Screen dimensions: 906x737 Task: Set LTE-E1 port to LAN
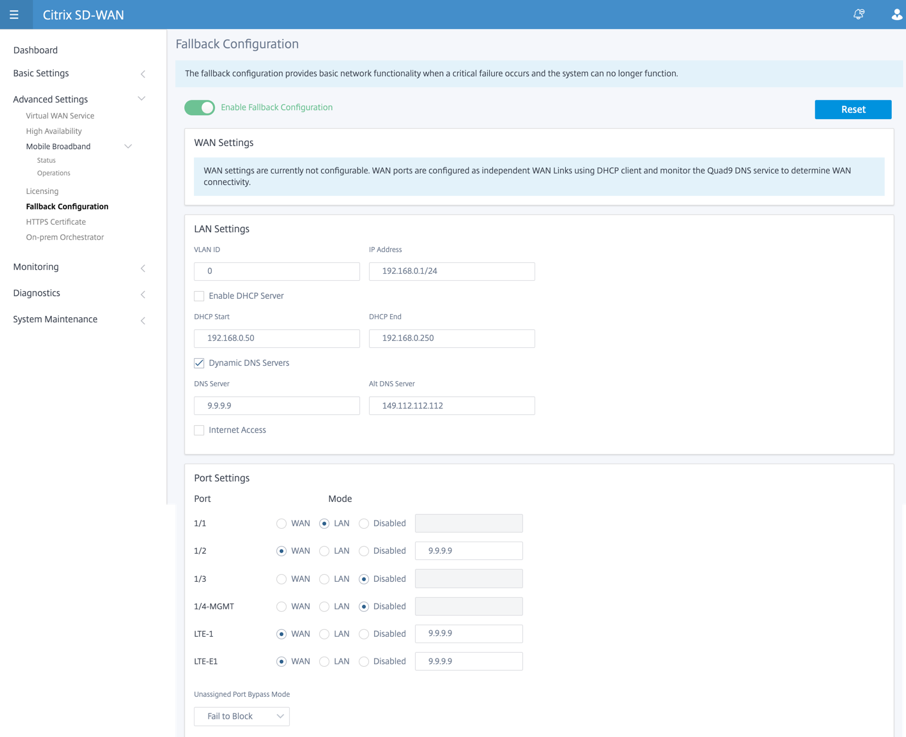[324, 662]
